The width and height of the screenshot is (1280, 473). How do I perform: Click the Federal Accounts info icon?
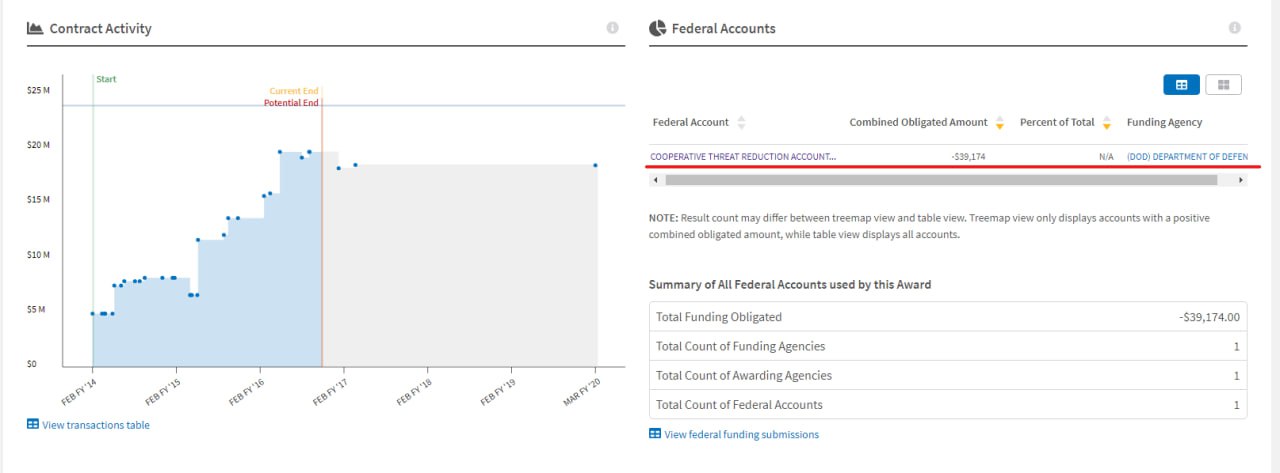[1235, 28]
